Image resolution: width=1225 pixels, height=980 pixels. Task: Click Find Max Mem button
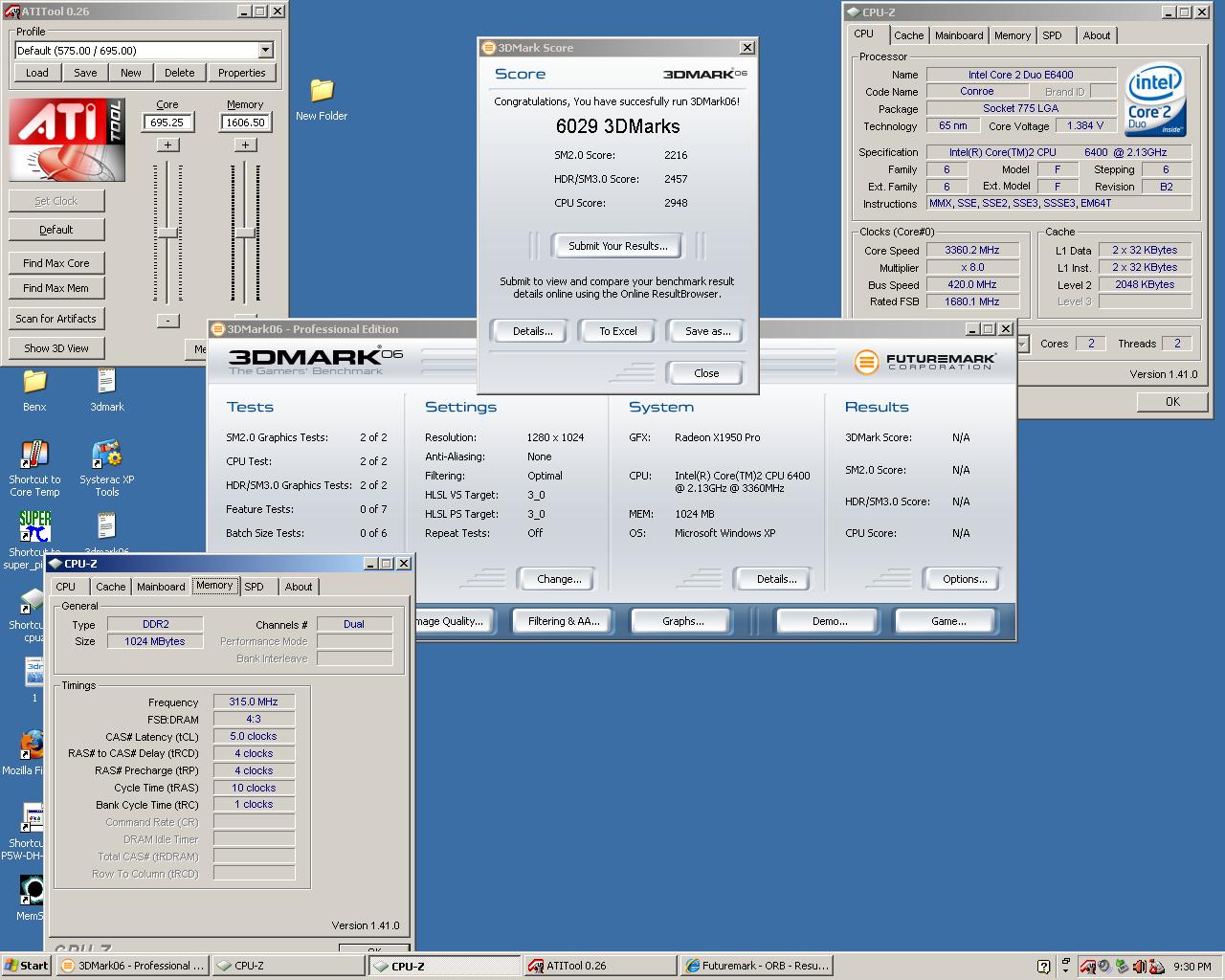[56, 288]
